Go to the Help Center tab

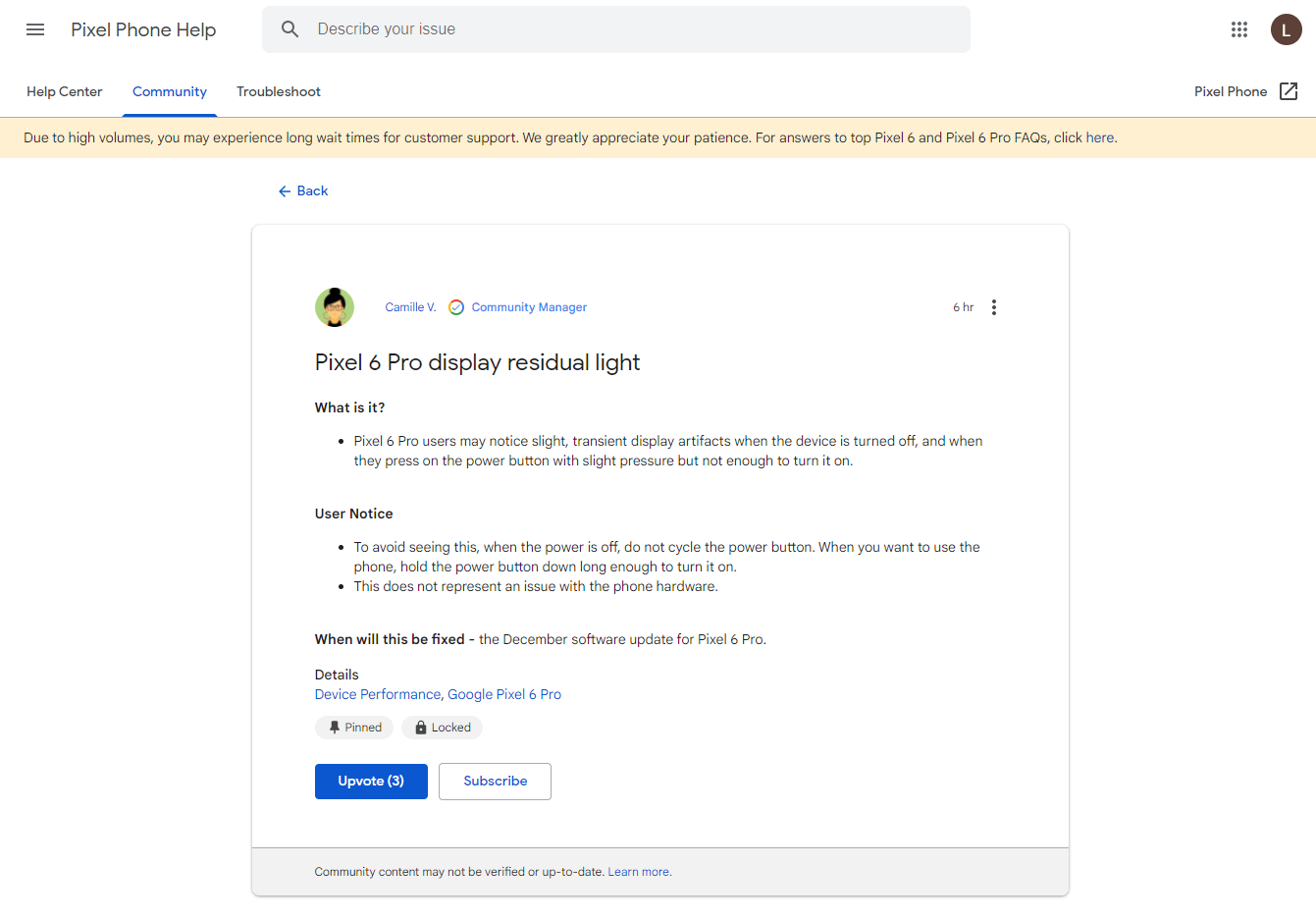click(x=65, y=91)
